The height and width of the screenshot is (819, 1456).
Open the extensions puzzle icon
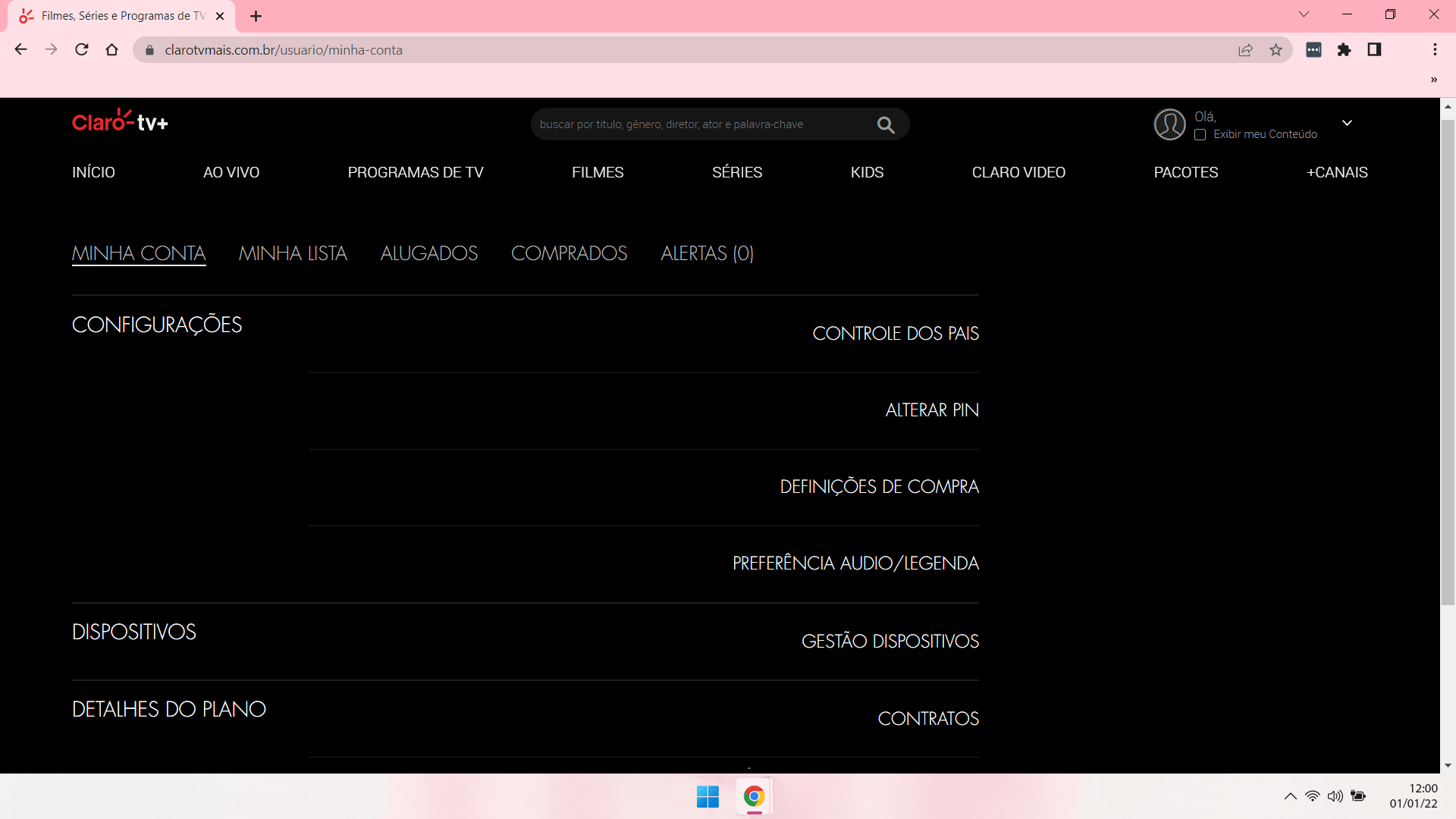1344,50
